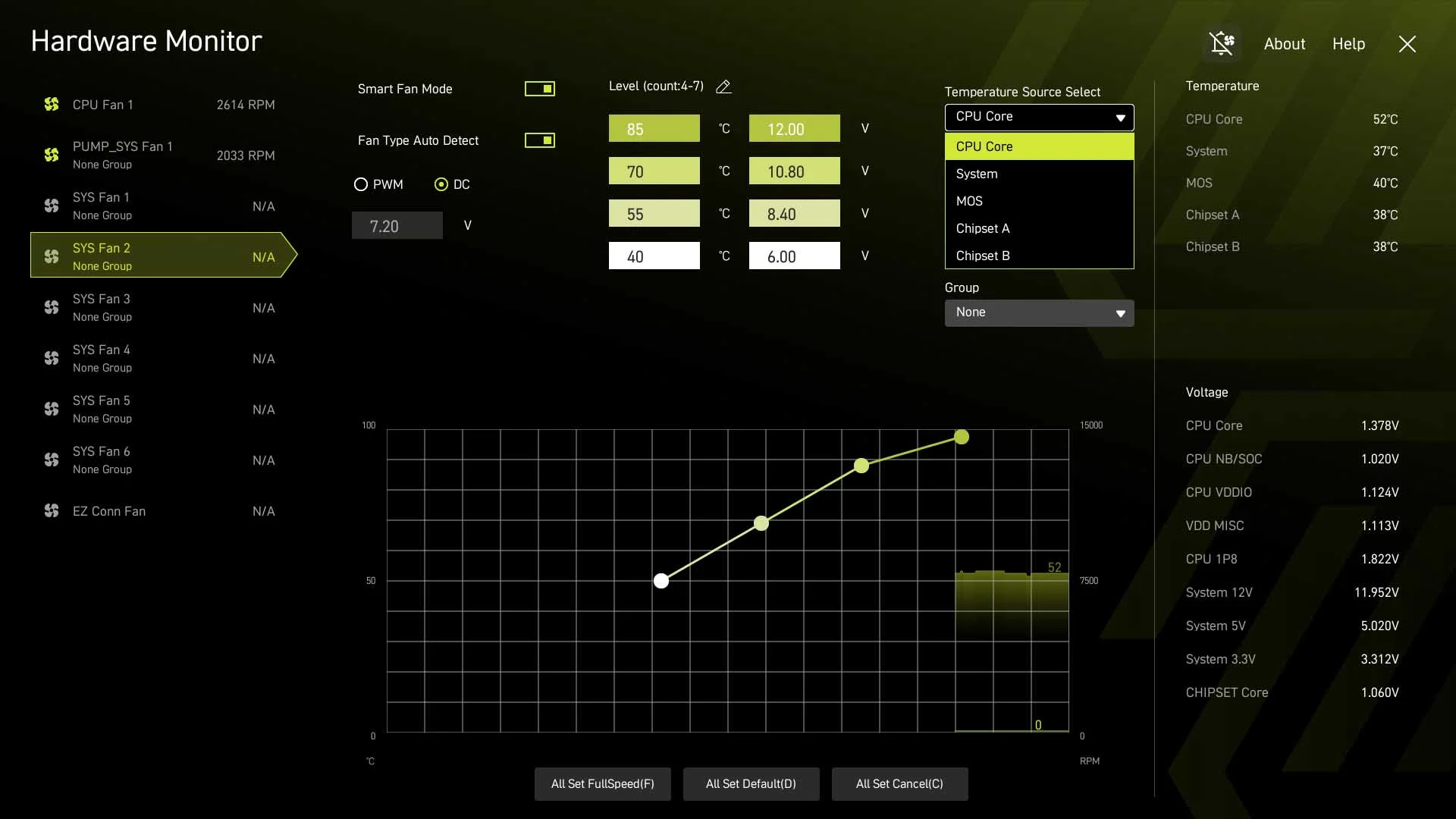Click the 8.40 V voltage field
This screenshot has width=1456, height=819.
tap(795, 213)
